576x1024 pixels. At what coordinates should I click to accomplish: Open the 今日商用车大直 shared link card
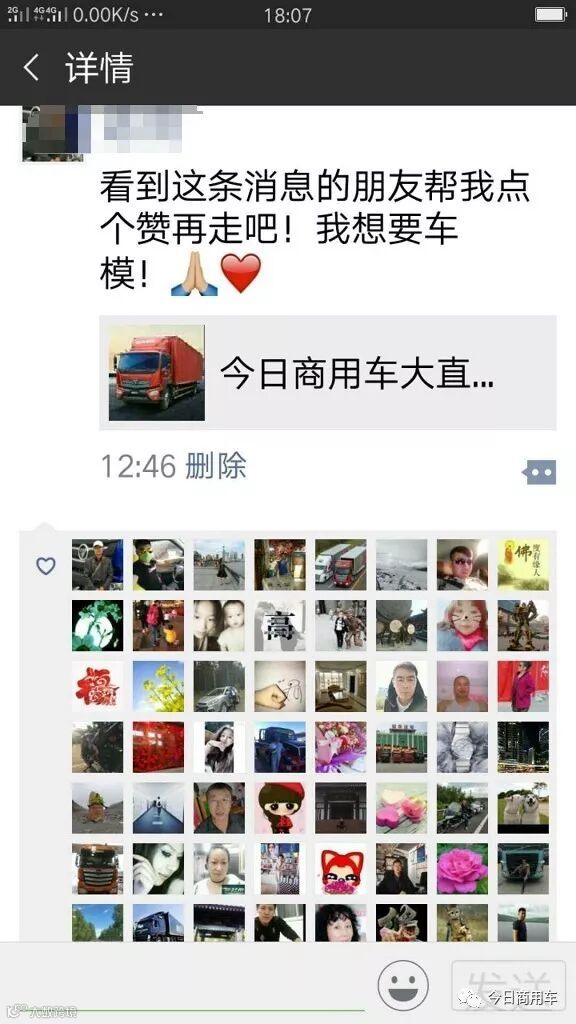click(x=328, y=373)
